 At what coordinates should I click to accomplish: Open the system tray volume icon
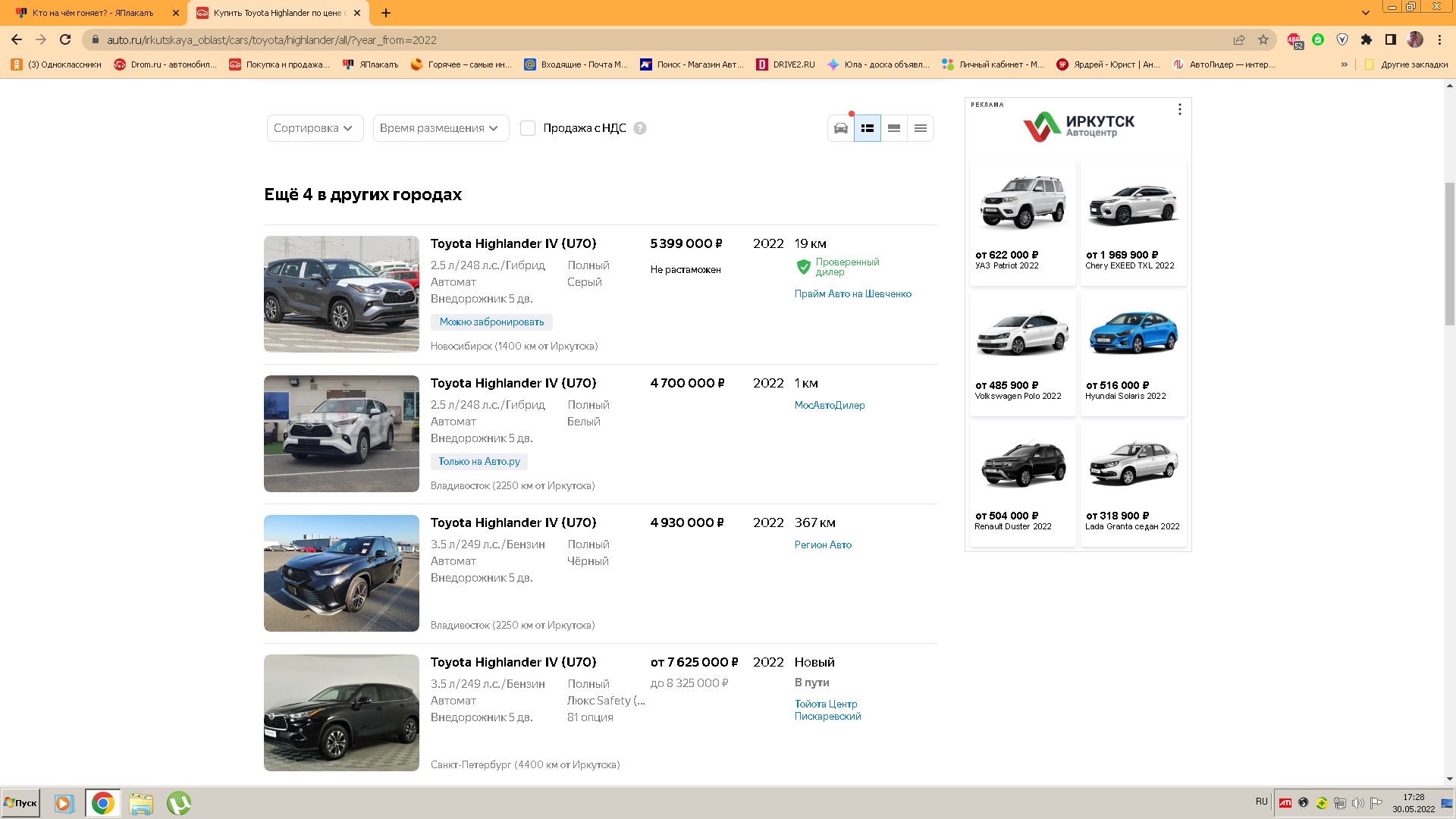pyautogui.click(x=1358, y=803)
